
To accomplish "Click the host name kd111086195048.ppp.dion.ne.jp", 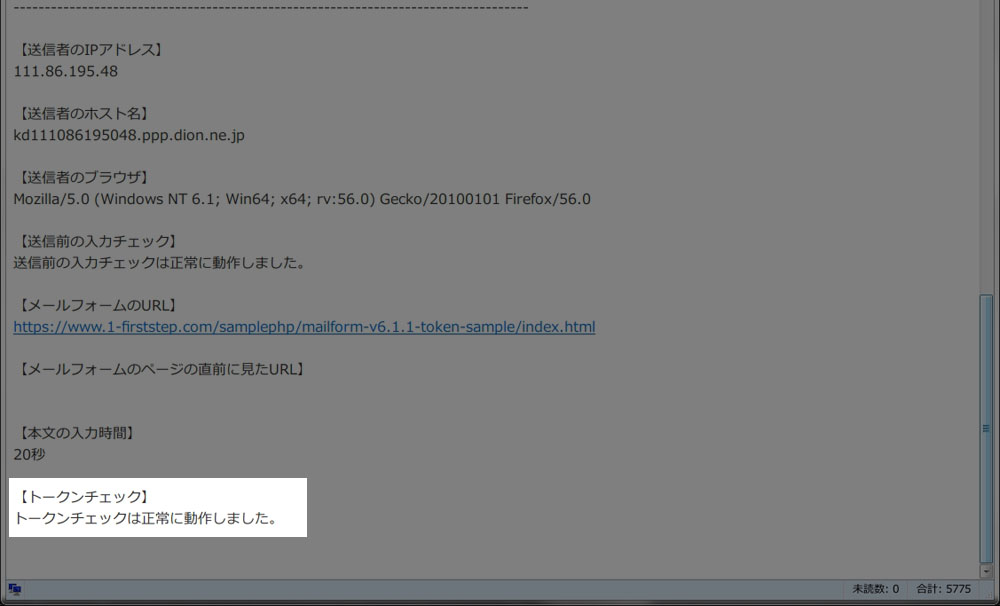I will point(129,135).
